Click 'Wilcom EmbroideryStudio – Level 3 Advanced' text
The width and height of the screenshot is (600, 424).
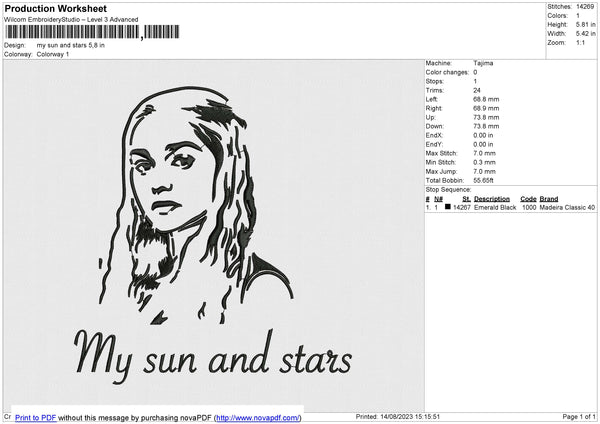point(71,19)
